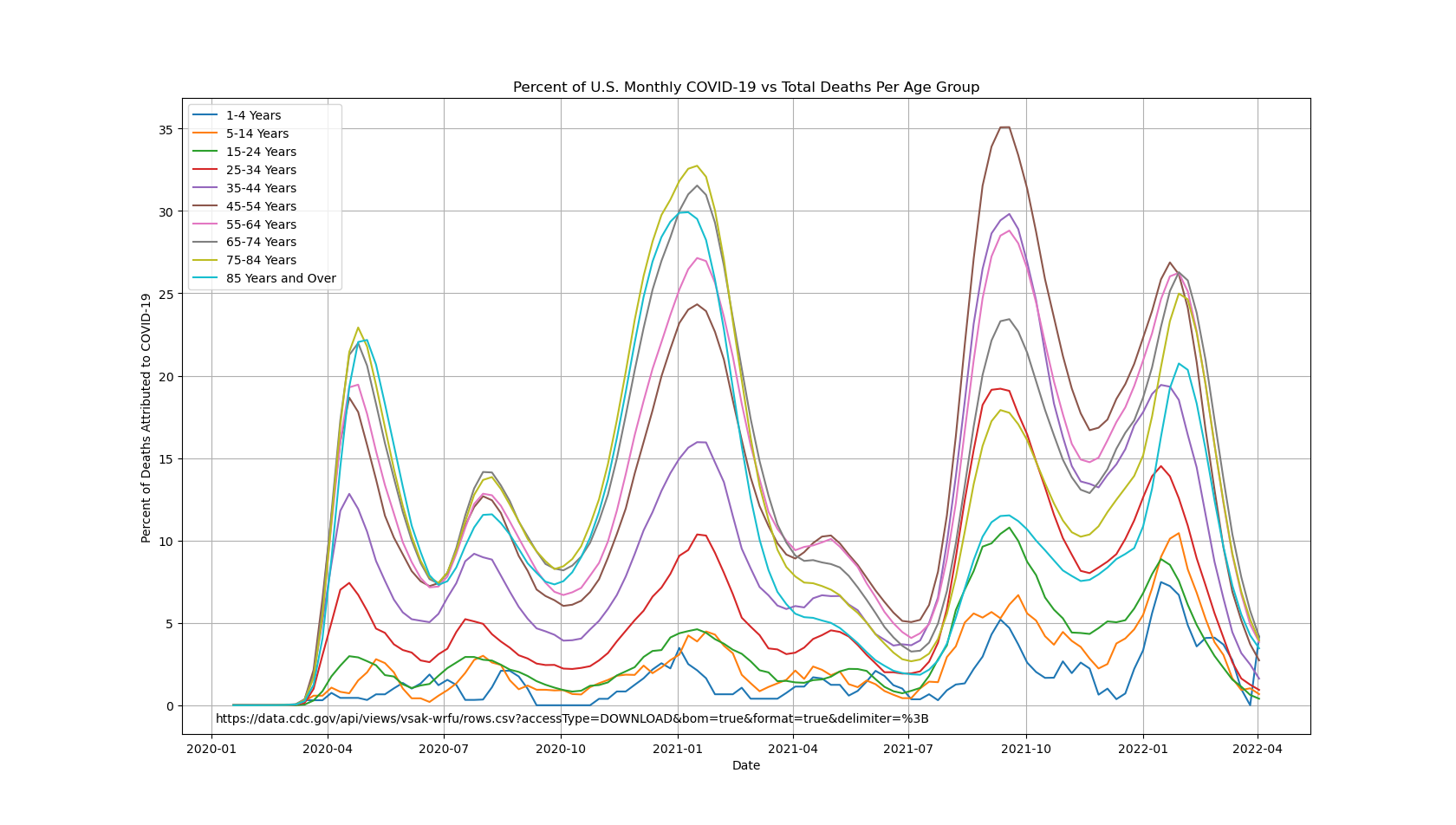Click the pink swatch for 55-64 Years

click(205, 224)
